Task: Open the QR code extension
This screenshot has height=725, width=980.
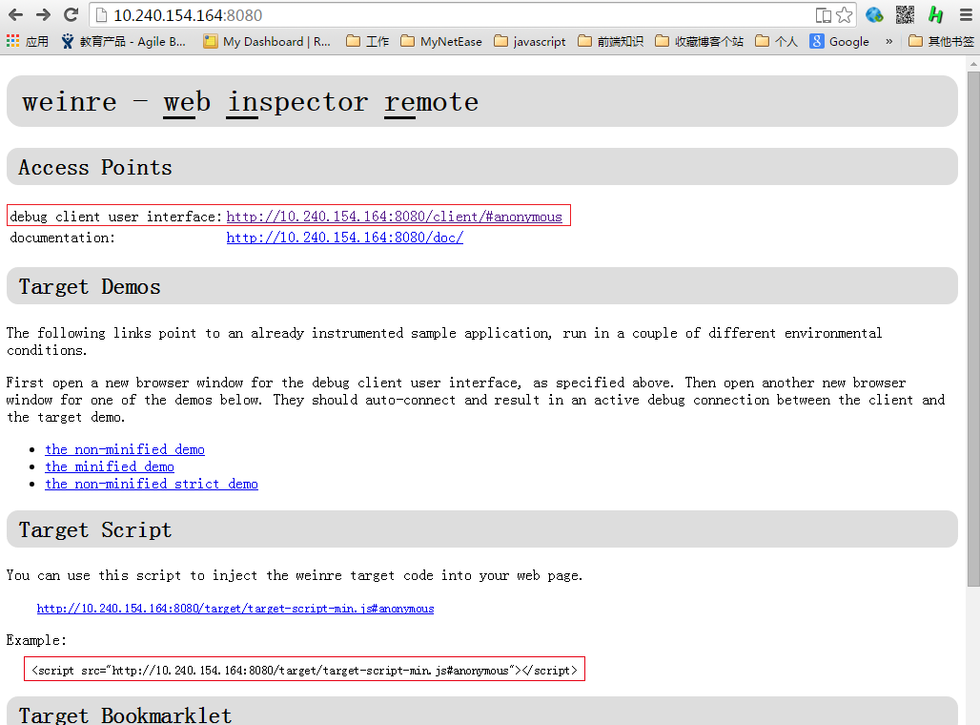Action: point(904,14)
